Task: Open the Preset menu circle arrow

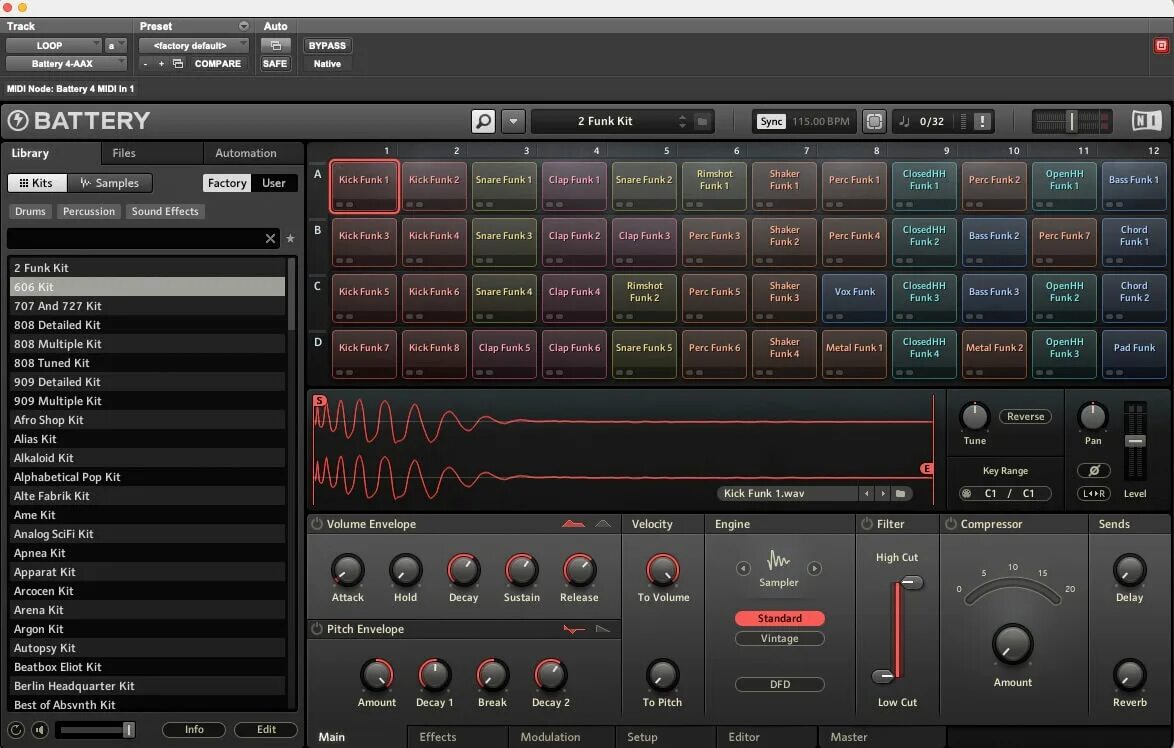Action: (x=243, y=26)
